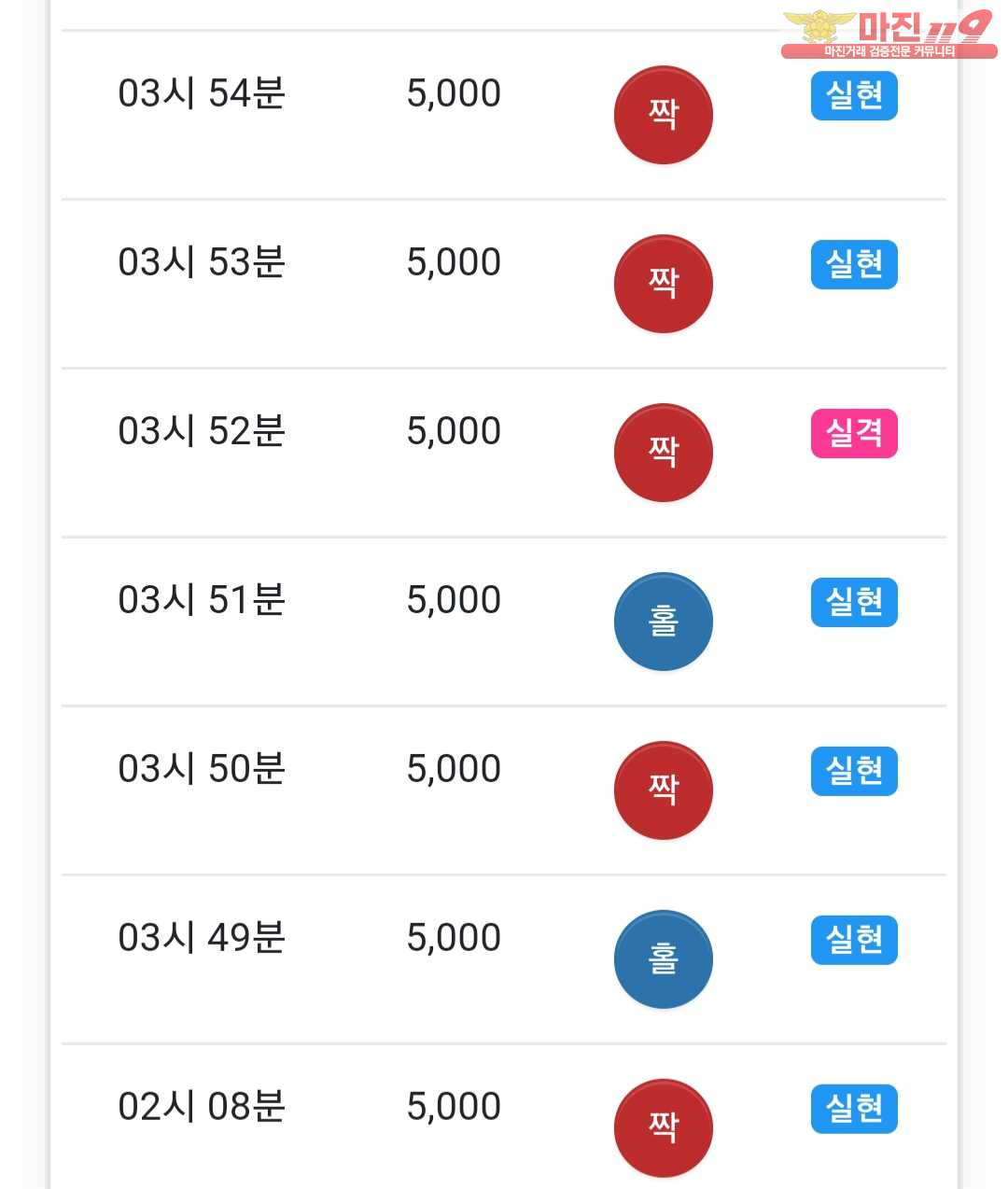Open the 마진119 logo at top right
Viewport: 1008px width, 1189px height.
(x=889, y=34)
